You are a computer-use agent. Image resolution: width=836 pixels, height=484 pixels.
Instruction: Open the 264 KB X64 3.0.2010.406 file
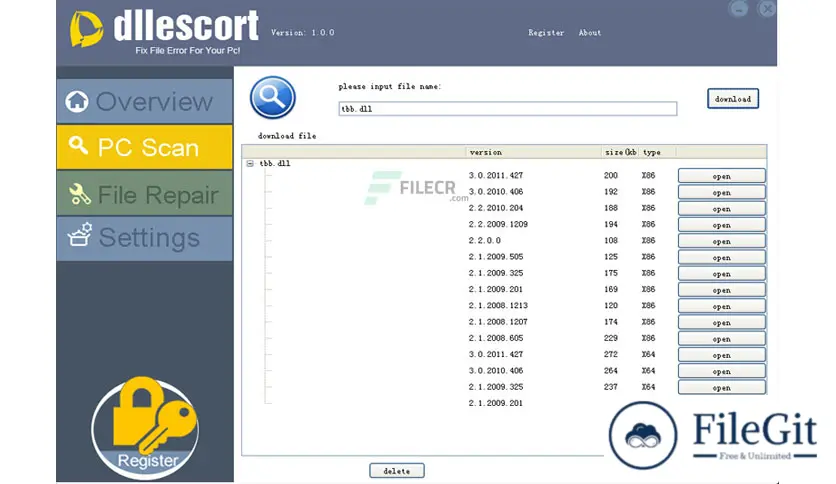point(721,371)
